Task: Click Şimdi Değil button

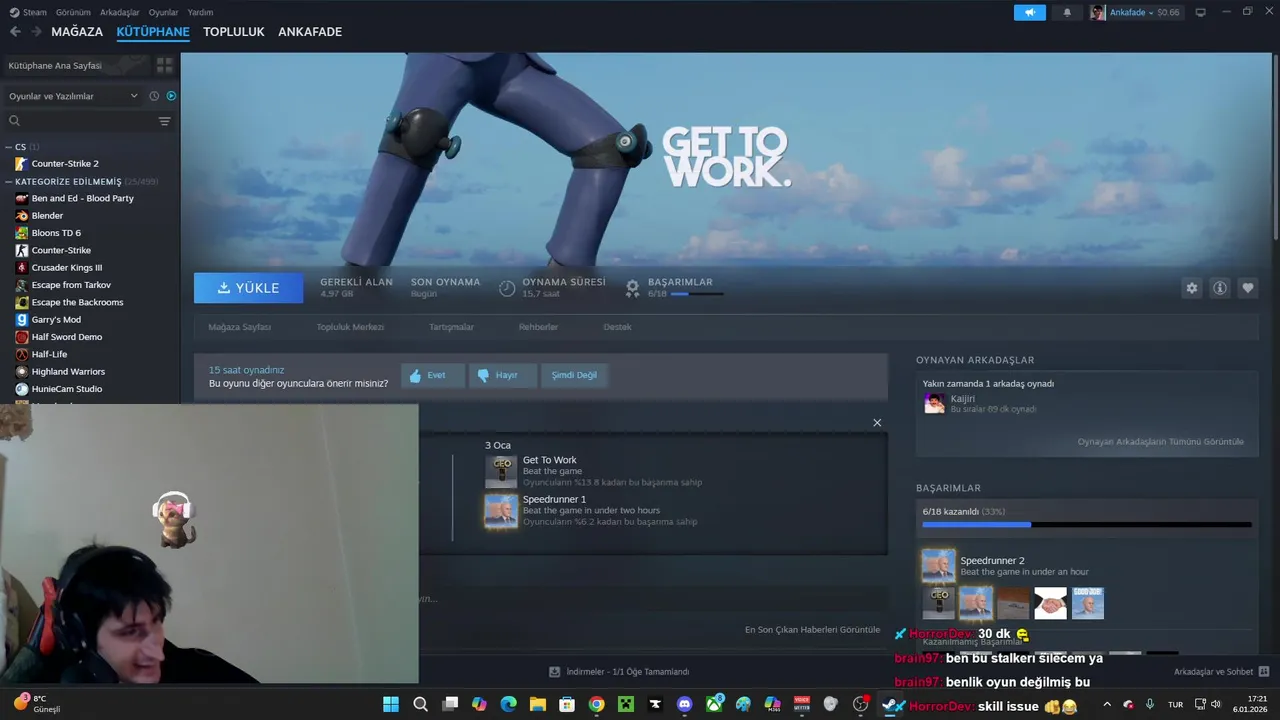Action: tap(574, 375)
